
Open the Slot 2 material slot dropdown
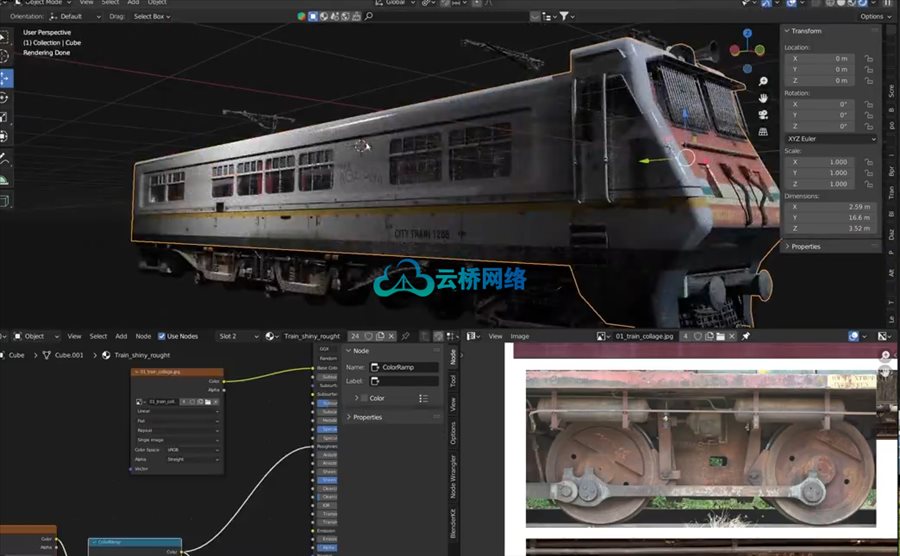(238, 336)
